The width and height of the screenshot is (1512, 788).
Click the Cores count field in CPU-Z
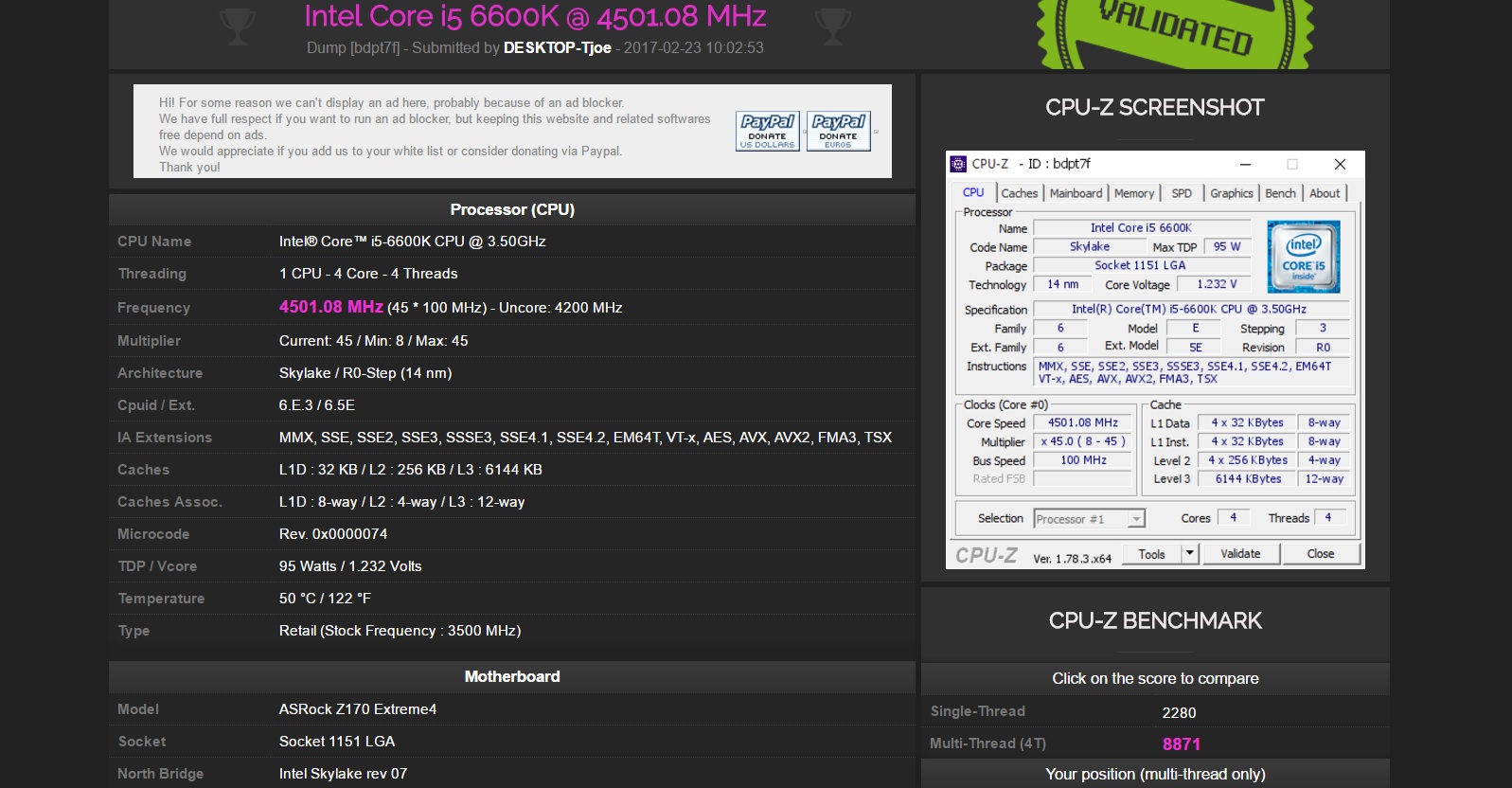pos(1233,518)
